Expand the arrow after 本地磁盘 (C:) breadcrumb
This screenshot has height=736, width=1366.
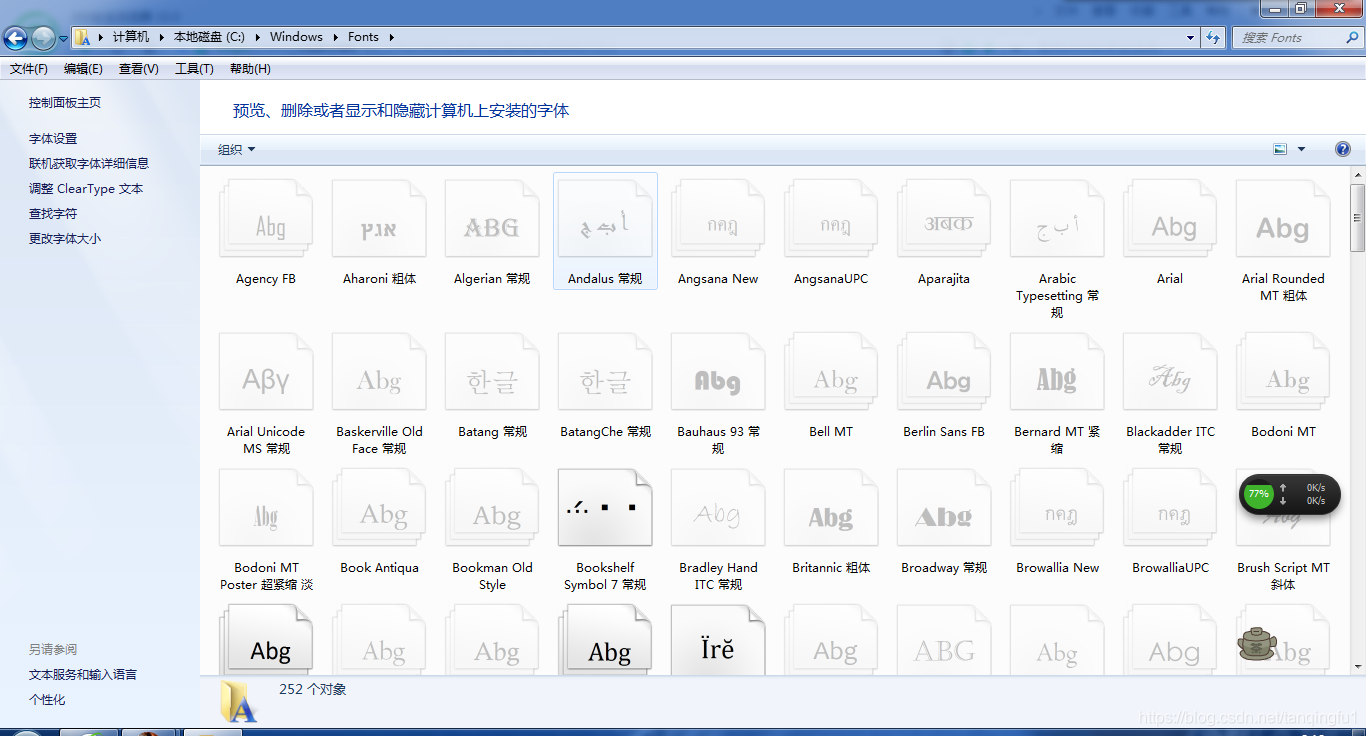point(258,37)
